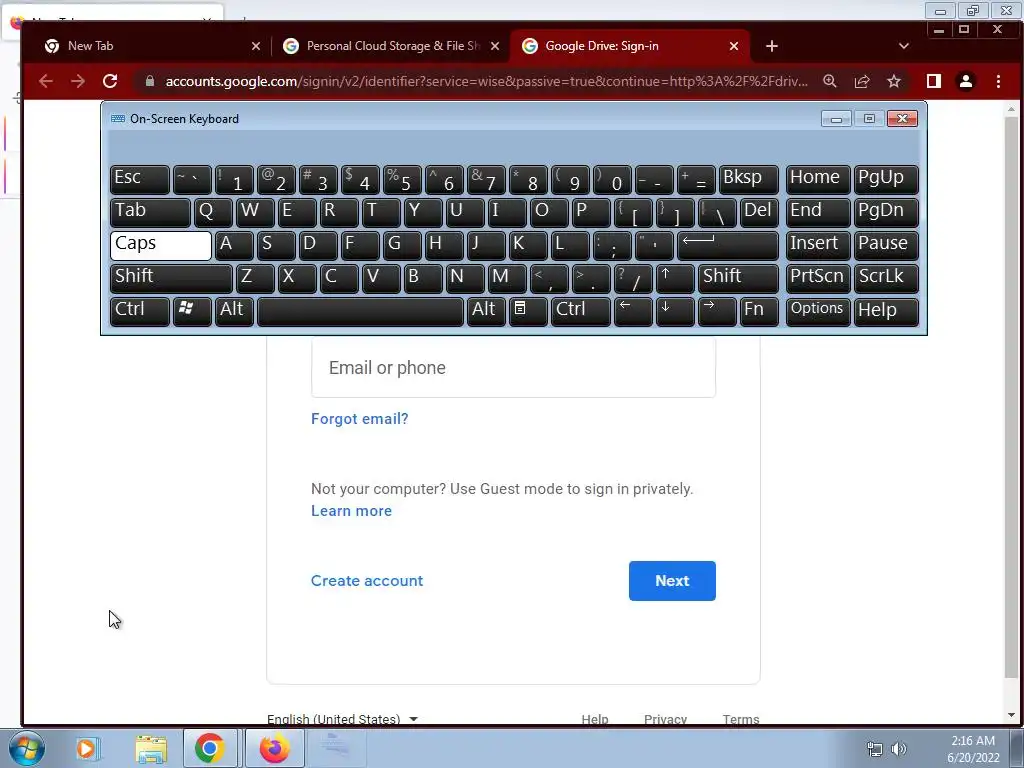Click the Del key
Image resolution: width=1024 pixels, height=768 pixels.
click(760, 212)
